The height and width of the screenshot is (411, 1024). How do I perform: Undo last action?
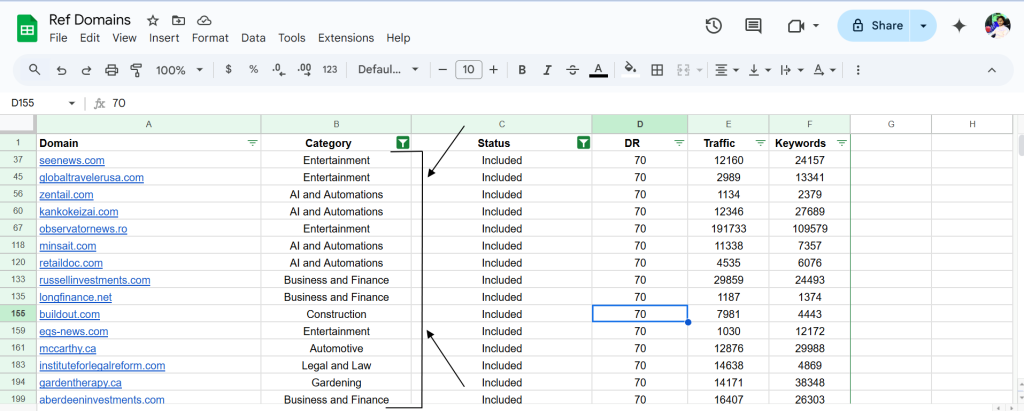click(61, 70)
